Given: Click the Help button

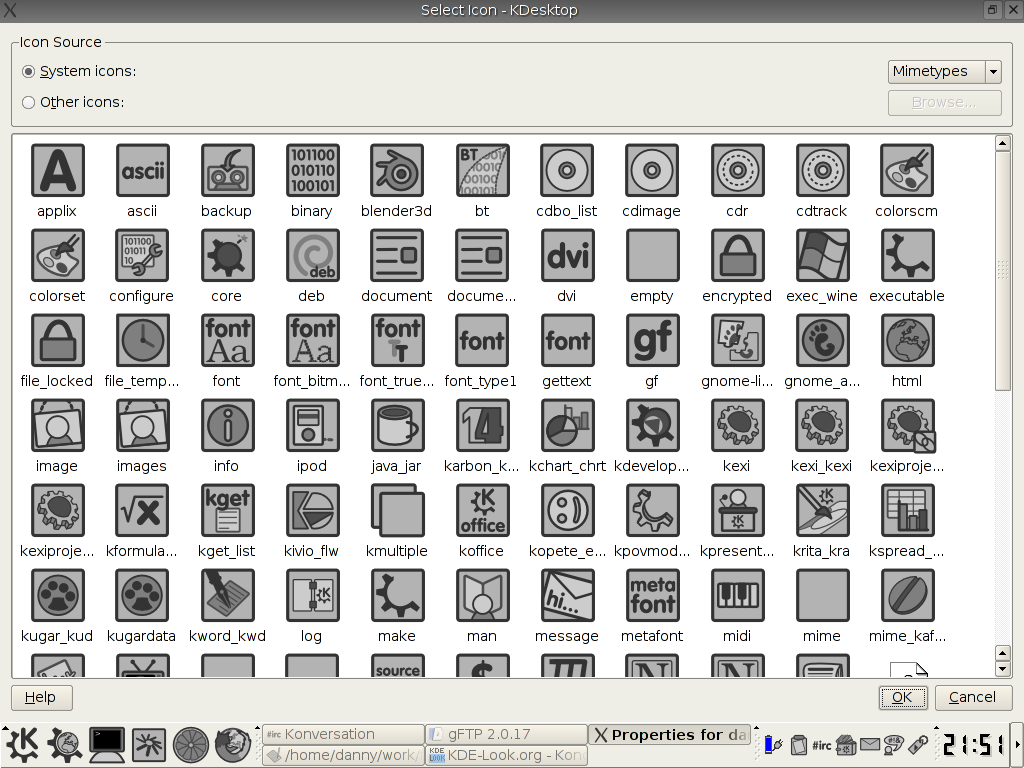Looking at the screenshot, I should coord(42,697).
